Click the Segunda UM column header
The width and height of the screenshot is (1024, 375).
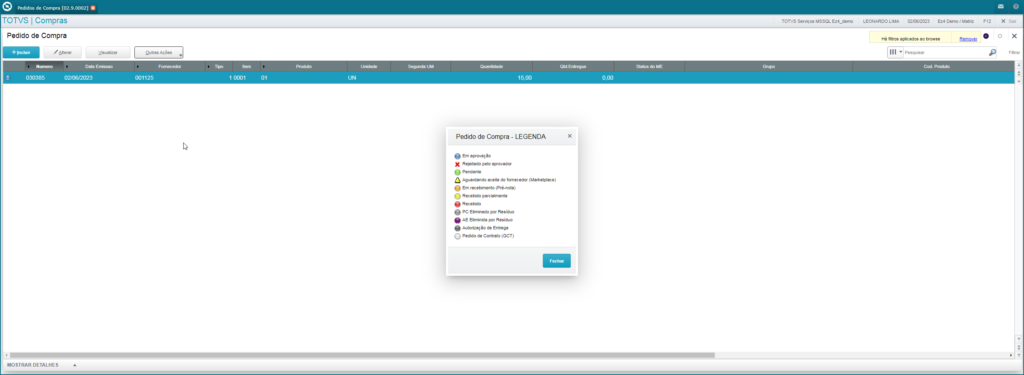(421, 67)
